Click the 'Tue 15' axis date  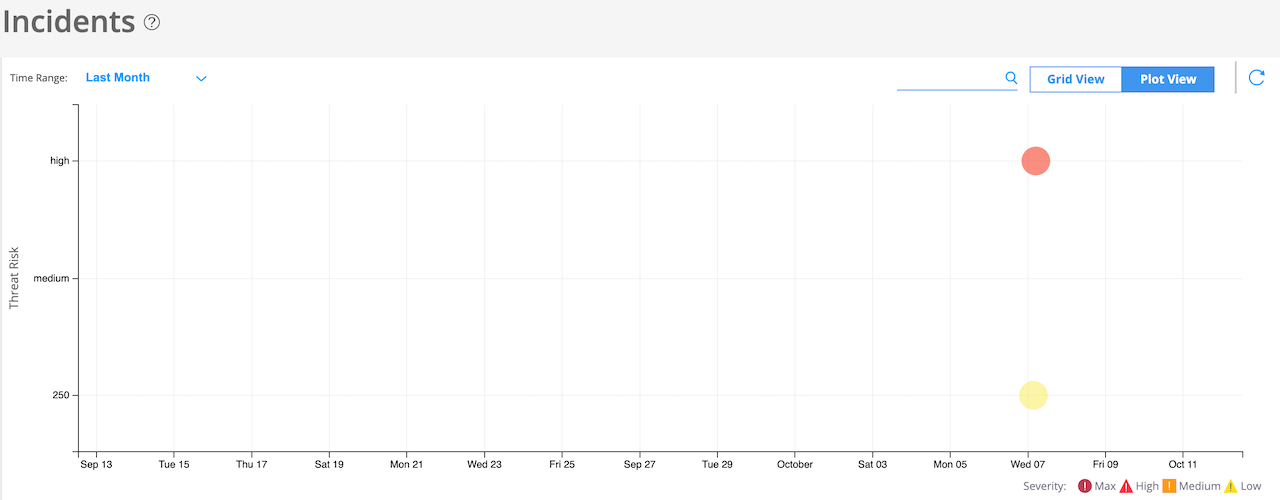pyautogui.click(x=174, y=464)
